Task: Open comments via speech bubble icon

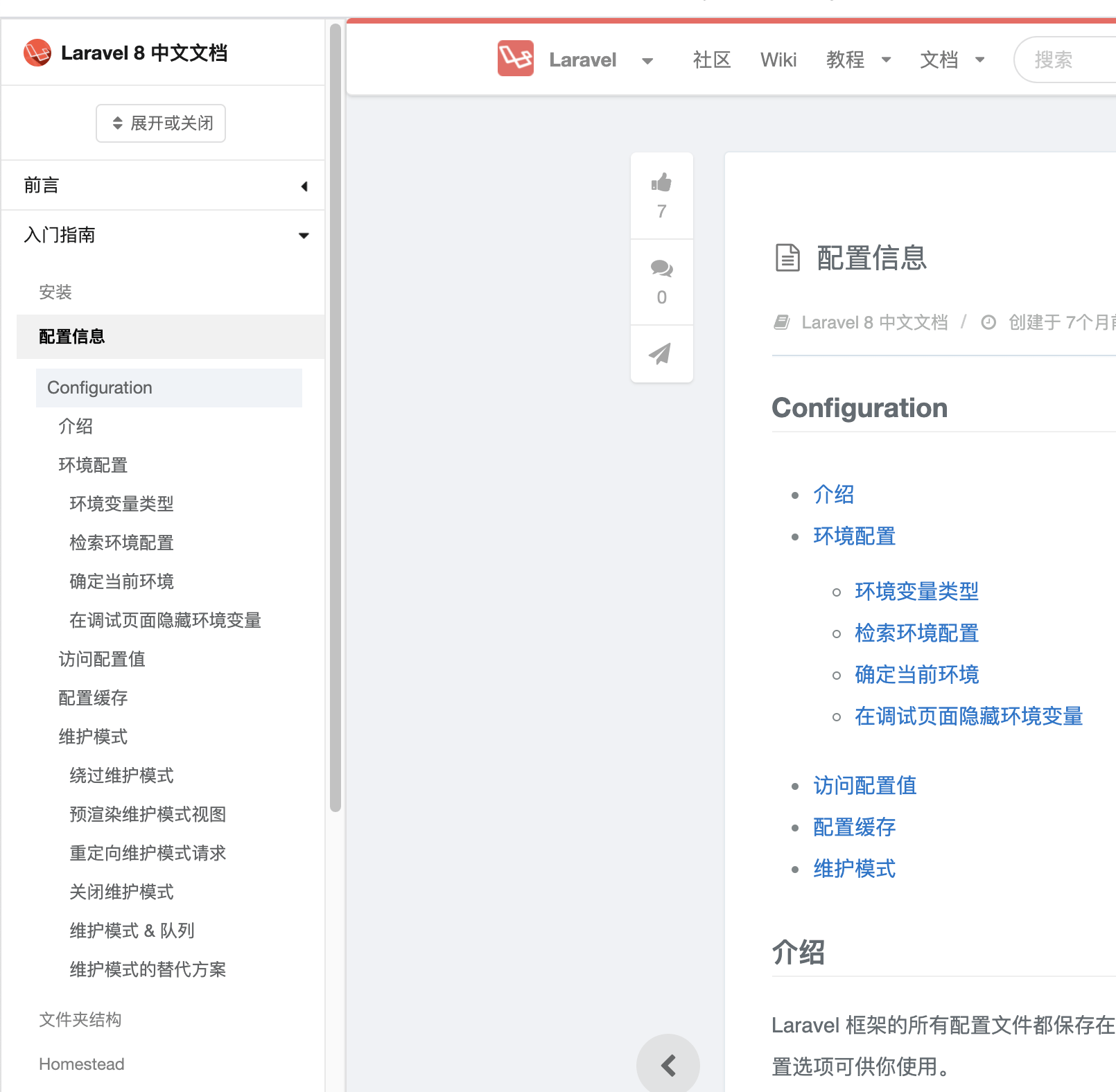Action: (662, 268)
